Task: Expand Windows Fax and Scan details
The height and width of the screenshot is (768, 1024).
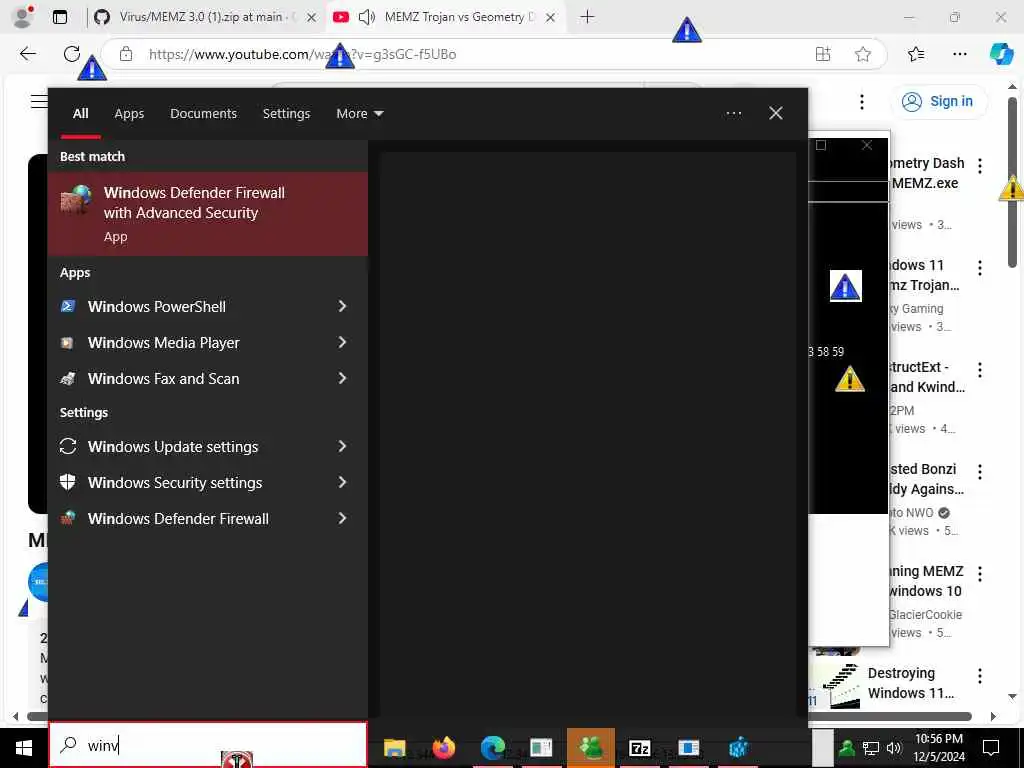Action: click(x=342, y=378)
